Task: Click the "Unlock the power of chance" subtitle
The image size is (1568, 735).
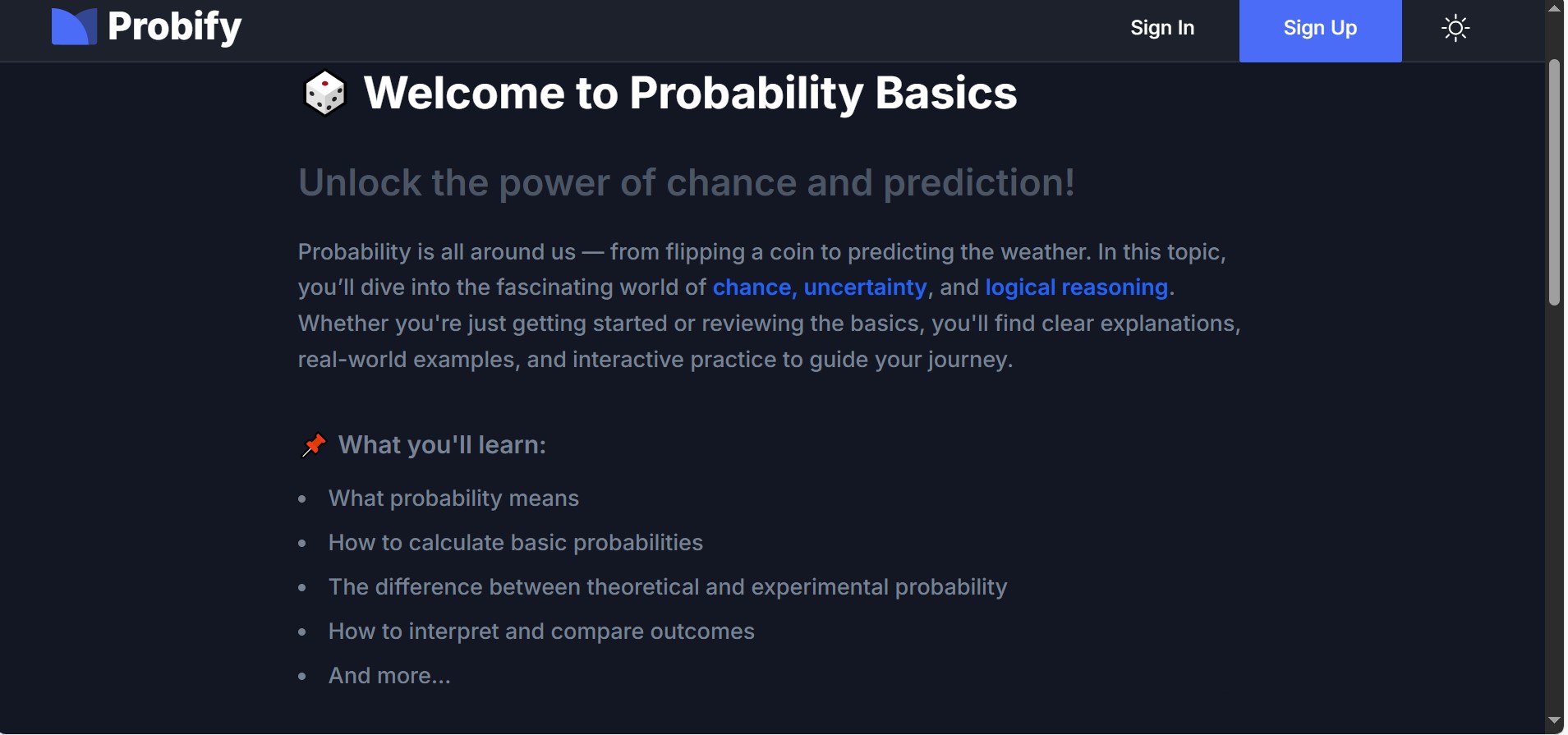Action: (686, 182)
